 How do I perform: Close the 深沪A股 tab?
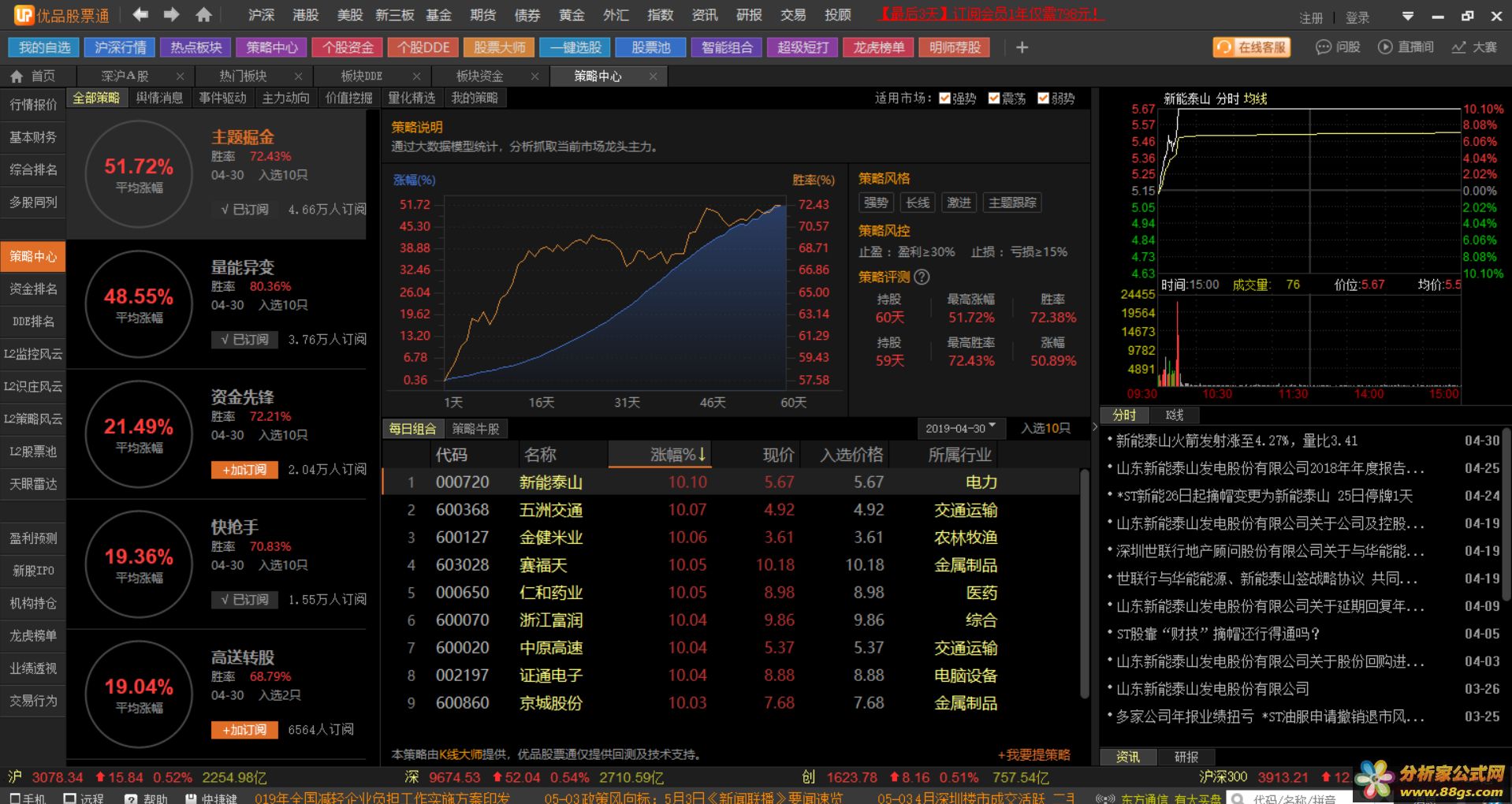[x=181, y=76]
